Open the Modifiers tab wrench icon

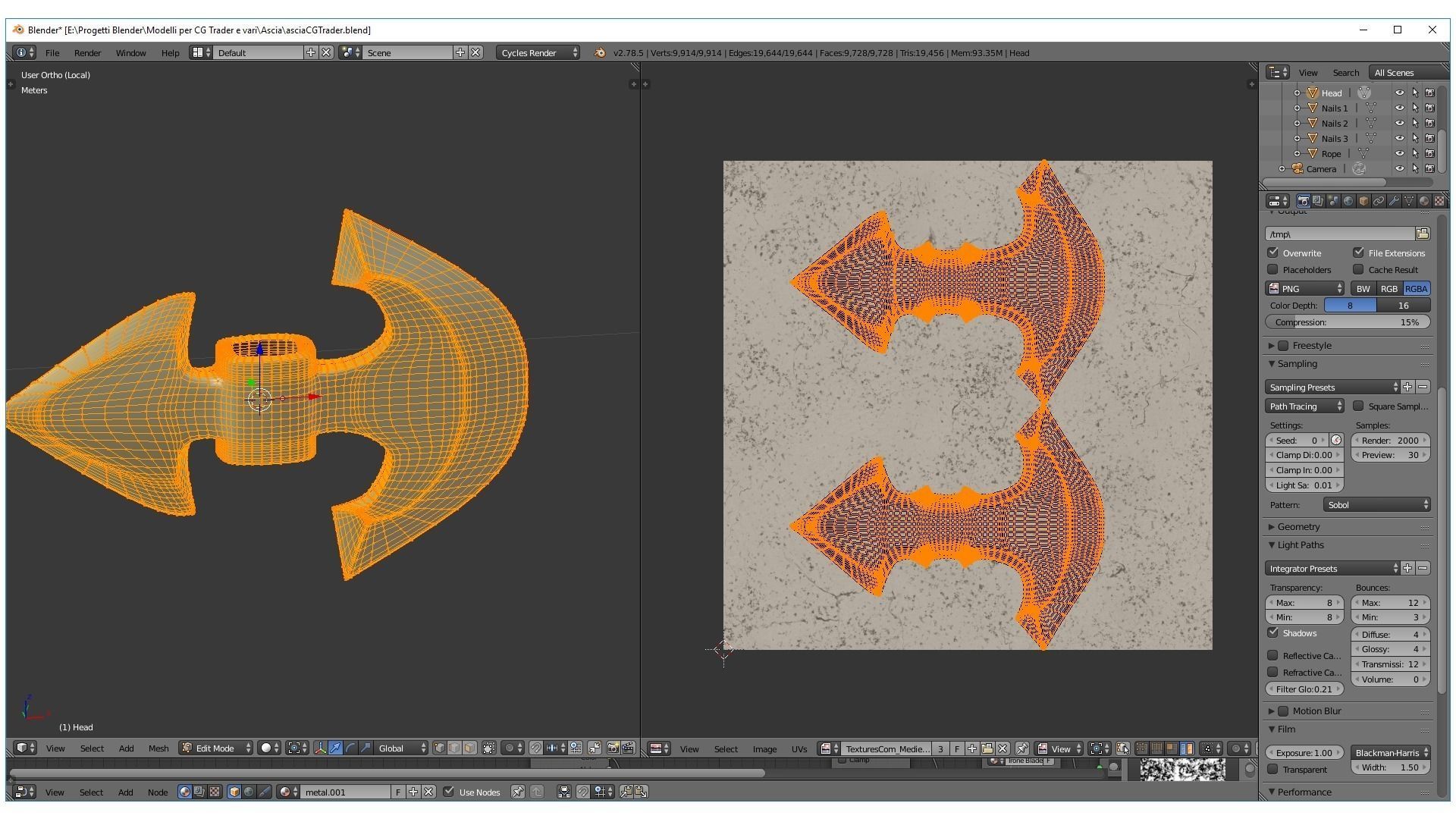pos(1394,201)
